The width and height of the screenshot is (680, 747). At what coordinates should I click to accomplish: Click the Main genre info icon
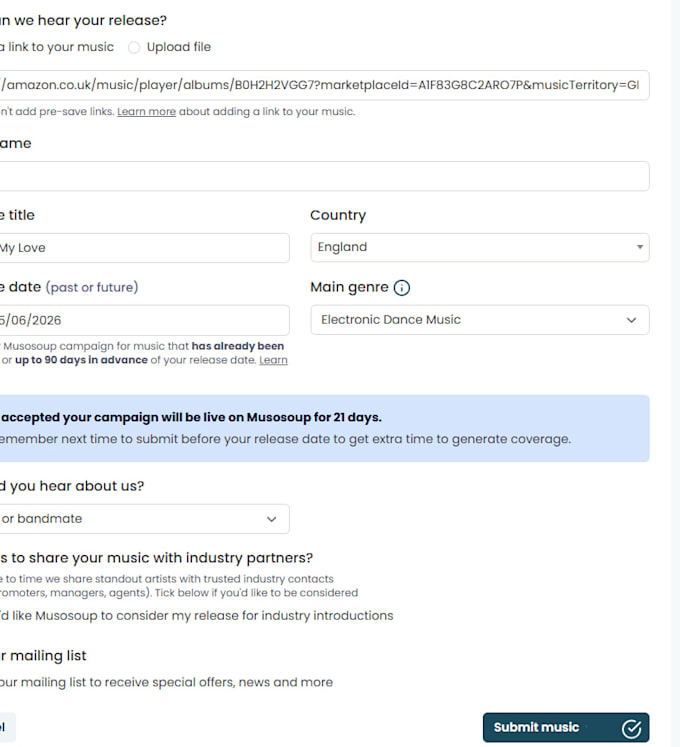402,288
